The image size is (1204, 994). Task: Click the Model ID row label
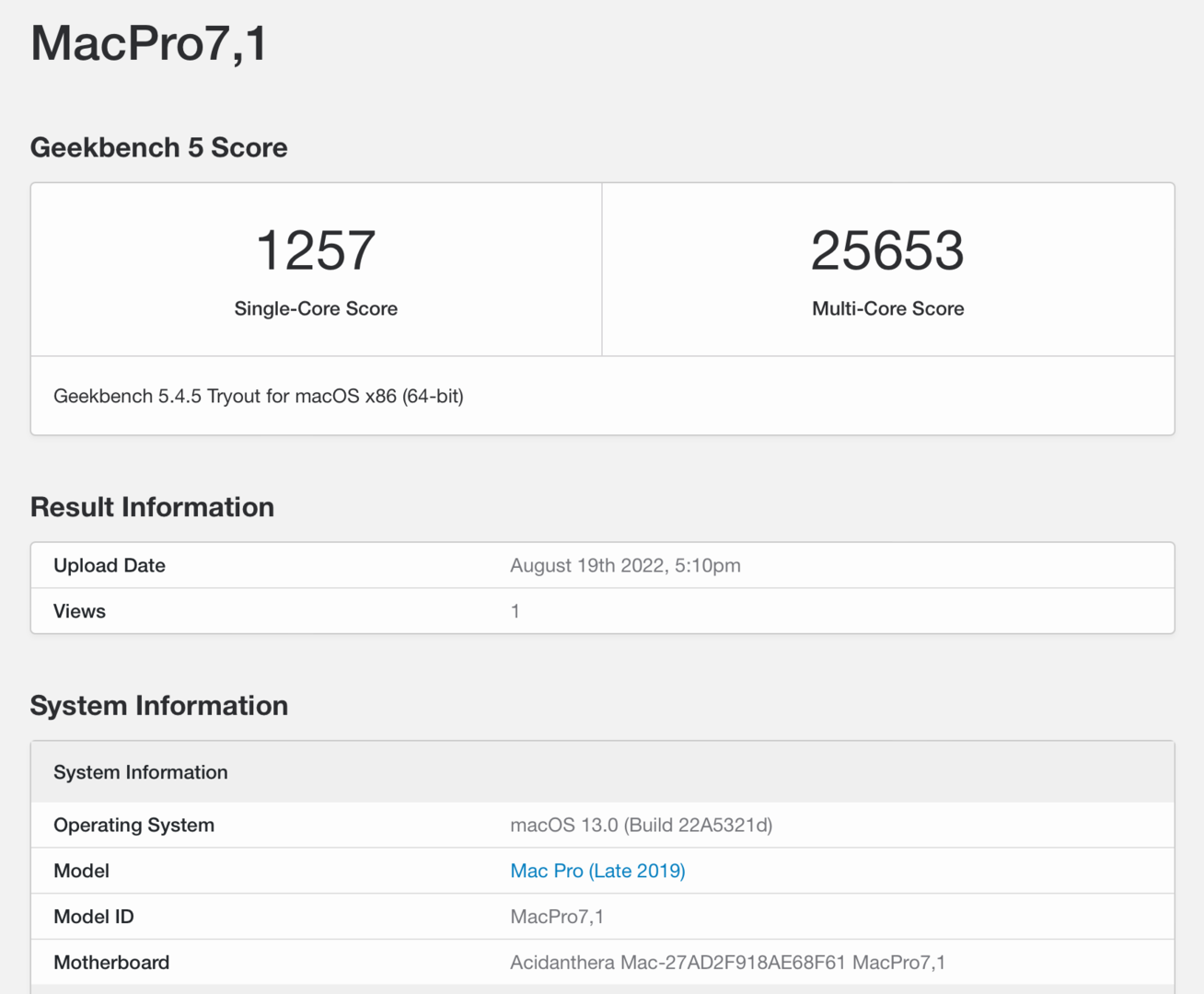[x=94, y=917]
